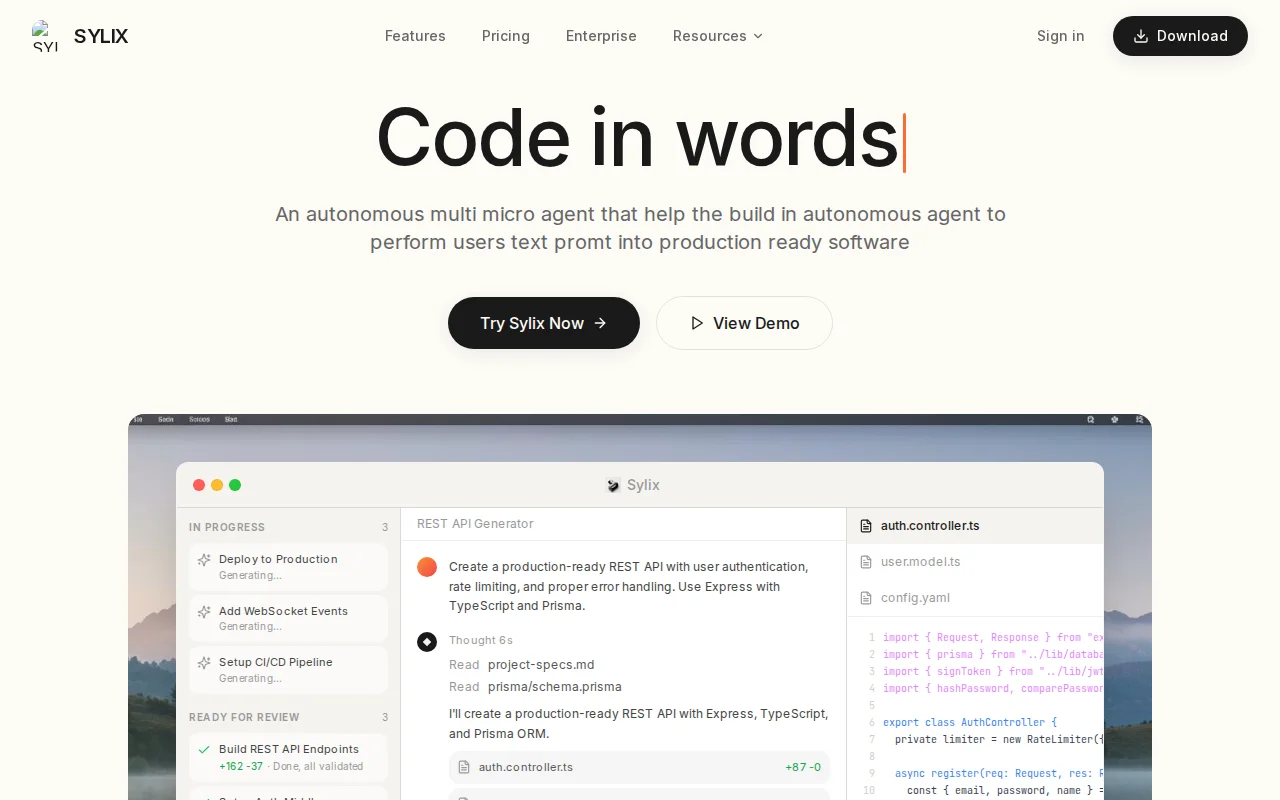Click green checkmark beside Build REST API Endpoints
Image resolution: width=1280 pixels, height=800 pixels.
[204, 749]
